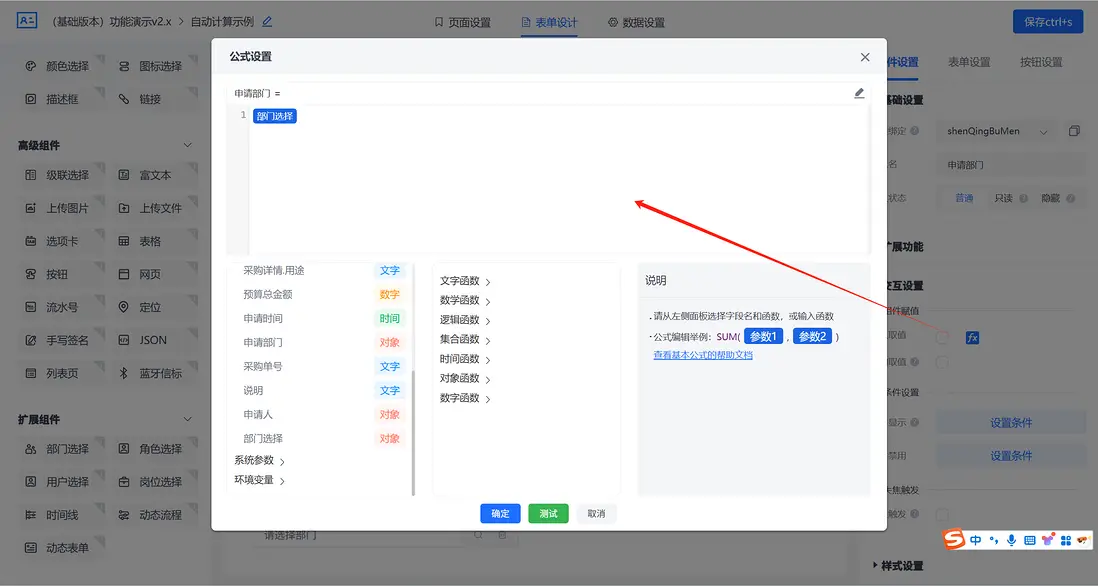Viewport: 1098px width, 586px height.
Task: Switch to the 数据设置 tab
Action: (637, 22)
